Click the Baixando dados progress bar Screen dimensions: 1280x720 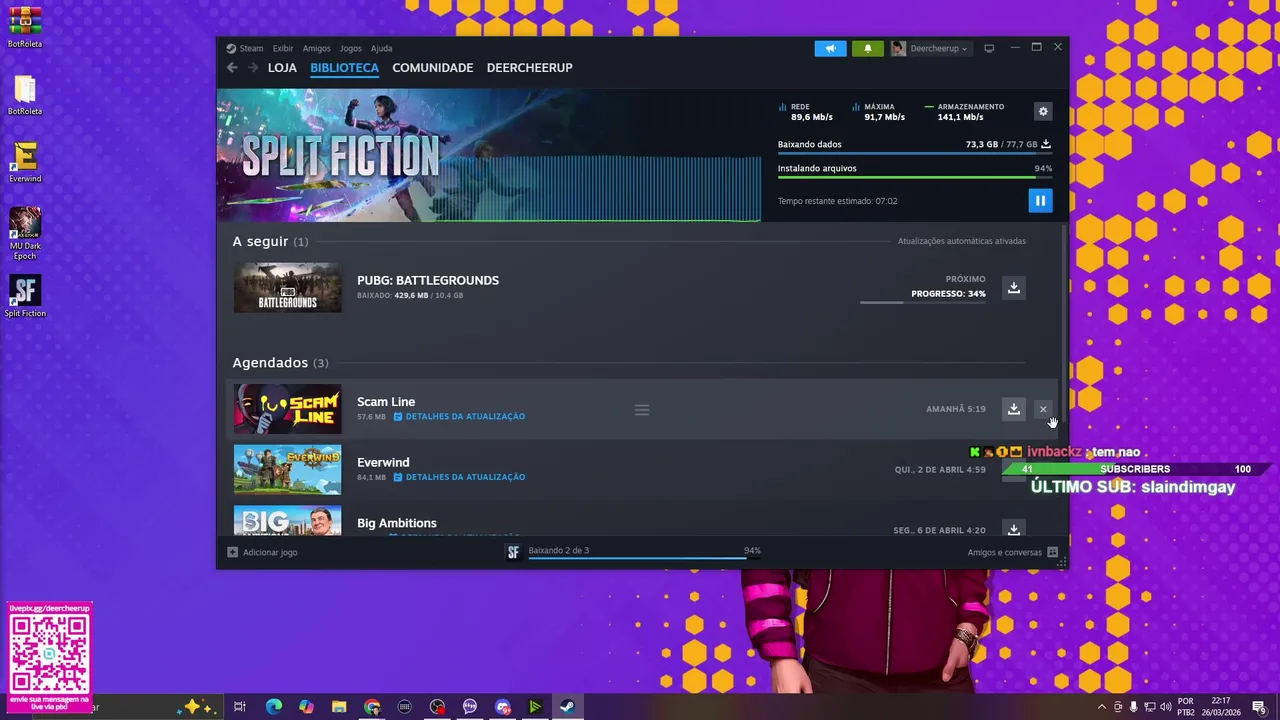click(x=914, y=154)
